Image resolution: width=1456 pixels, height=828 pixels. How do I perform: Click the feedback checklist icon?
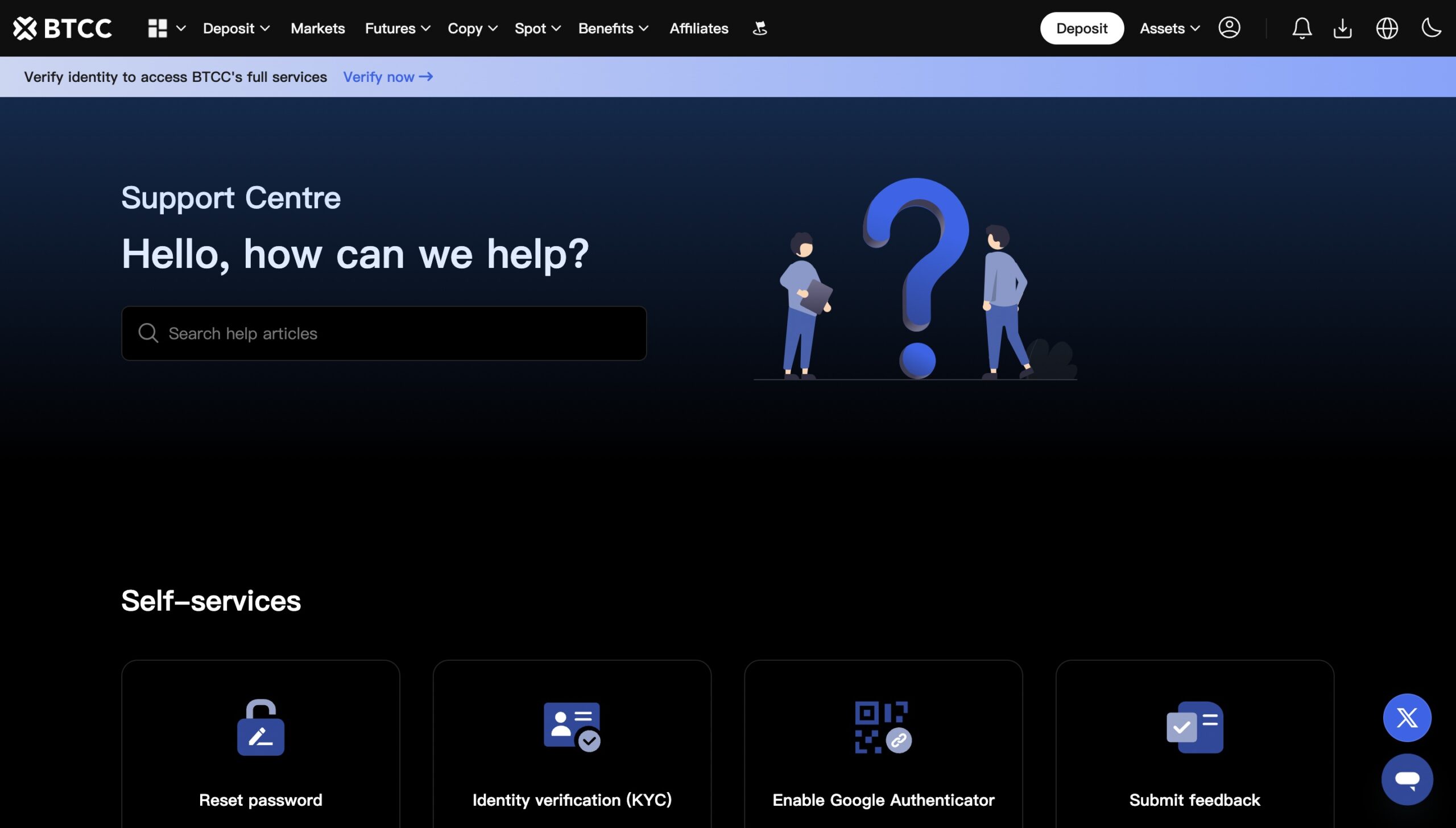point(1195,727)
